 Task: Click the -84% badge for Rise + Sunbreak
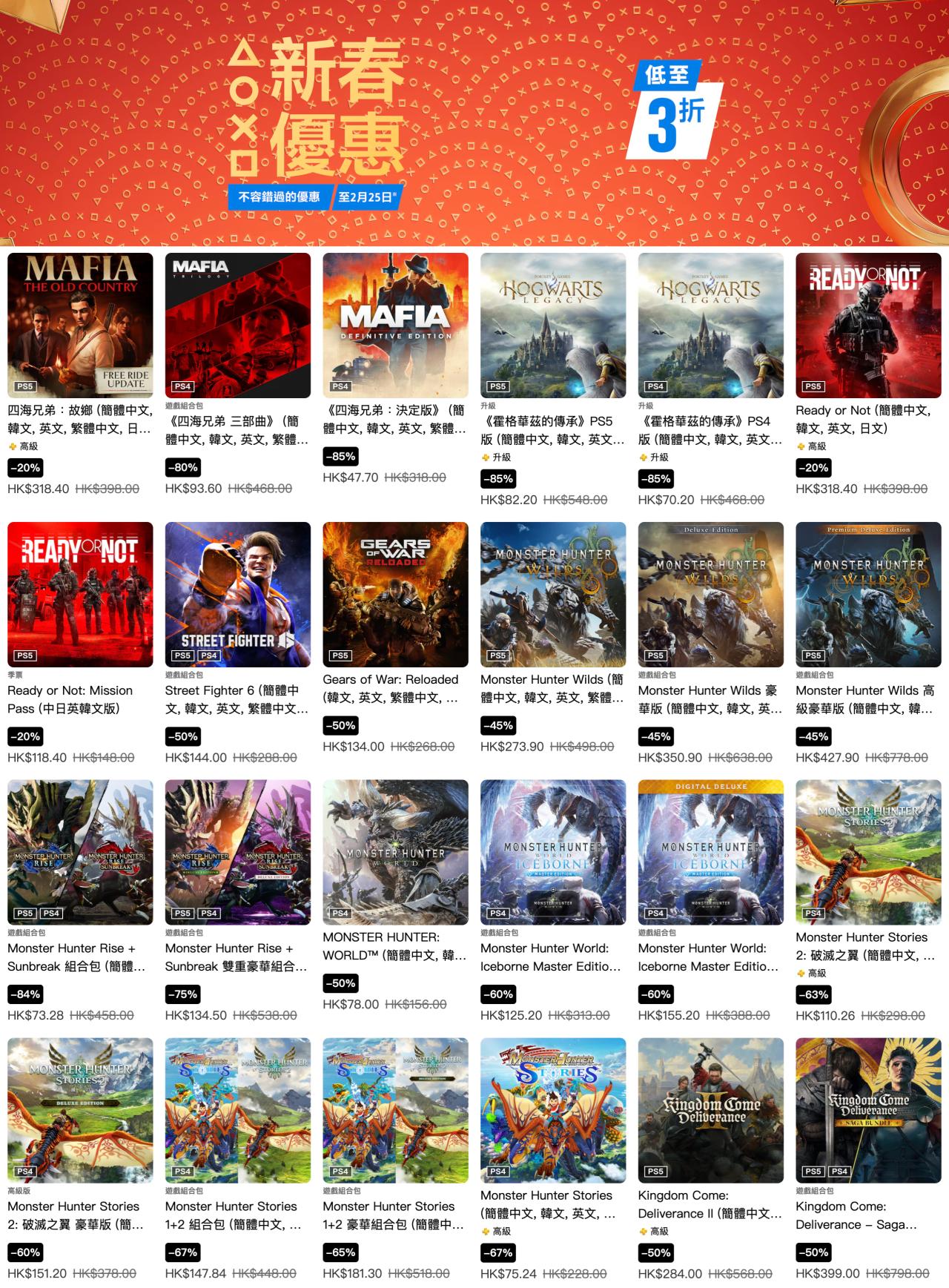point(25,994)
